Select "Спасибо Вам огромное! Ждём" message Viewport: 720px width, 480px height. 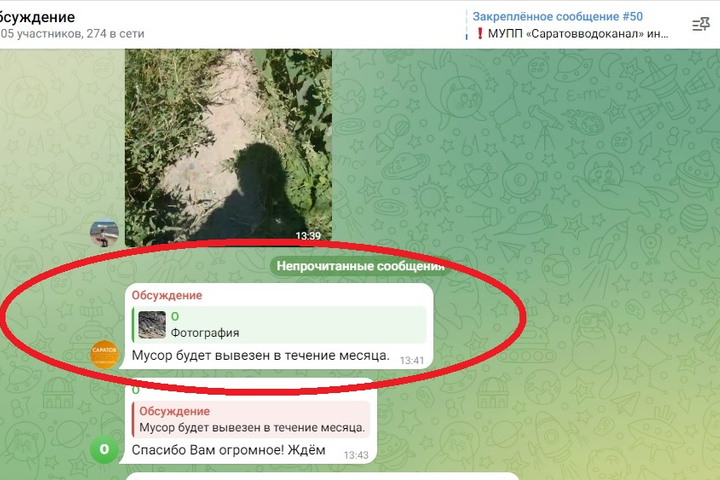(228, 450)
